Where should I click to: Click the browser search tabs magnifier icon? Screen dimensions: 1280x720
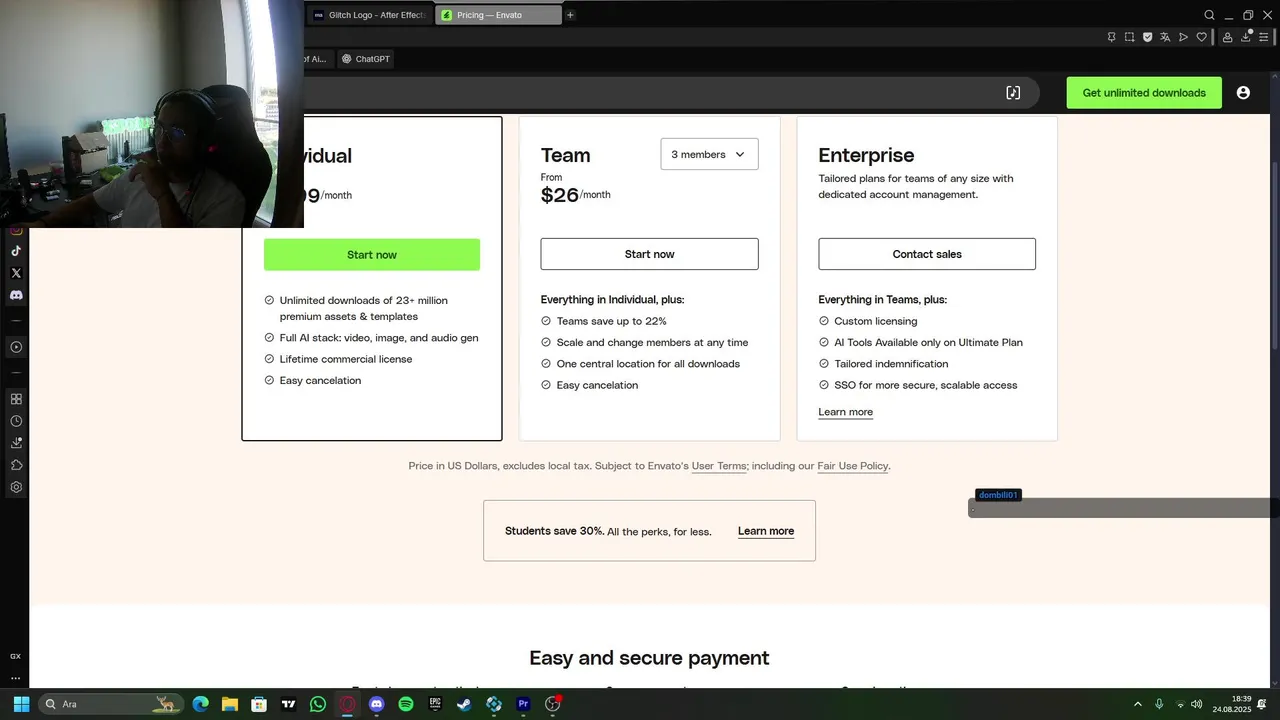point(1209,15)
